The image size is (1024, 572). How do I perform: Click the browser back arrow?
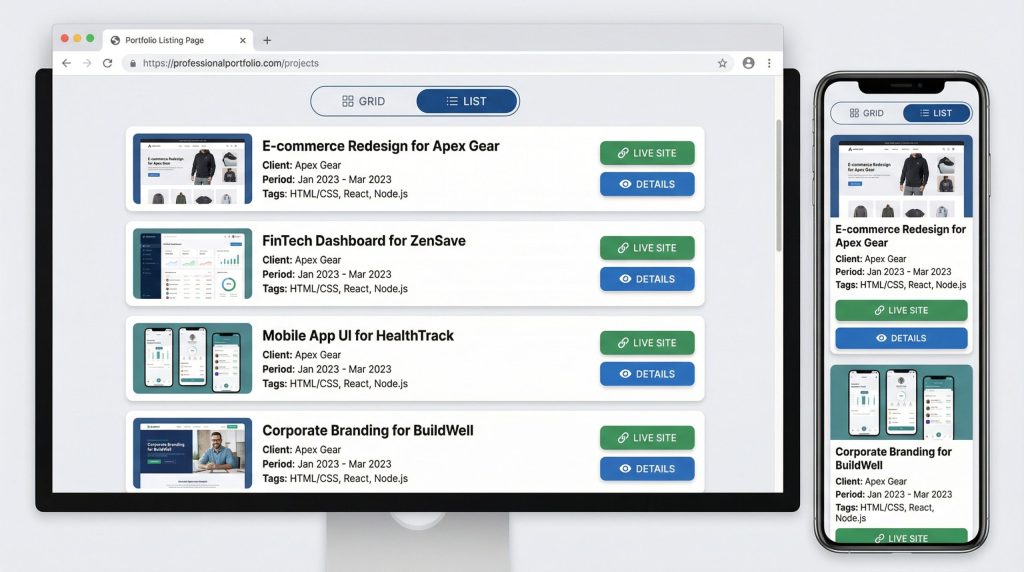pos(66,63)
